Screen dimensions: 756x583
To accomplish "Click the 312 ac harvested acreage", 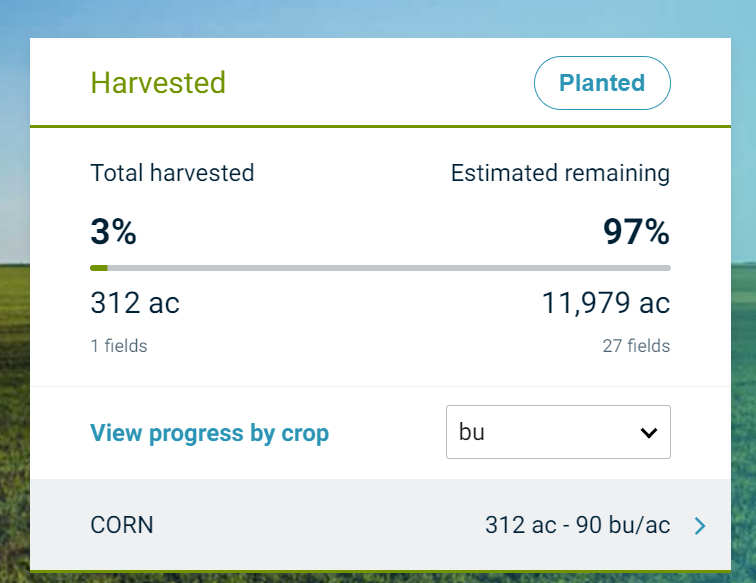I will [x=135, y=303].
